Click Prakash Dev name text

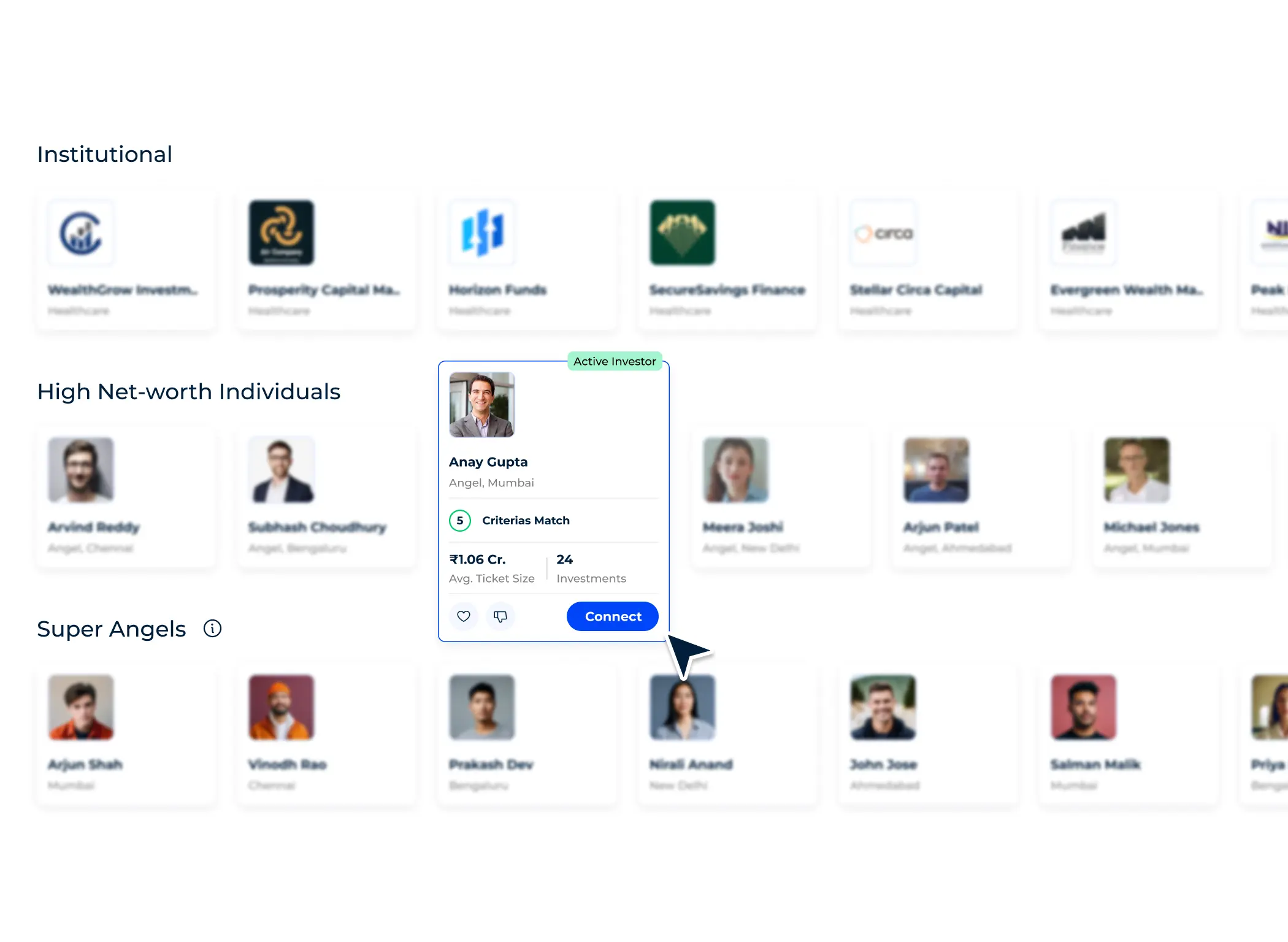point(491,764)
